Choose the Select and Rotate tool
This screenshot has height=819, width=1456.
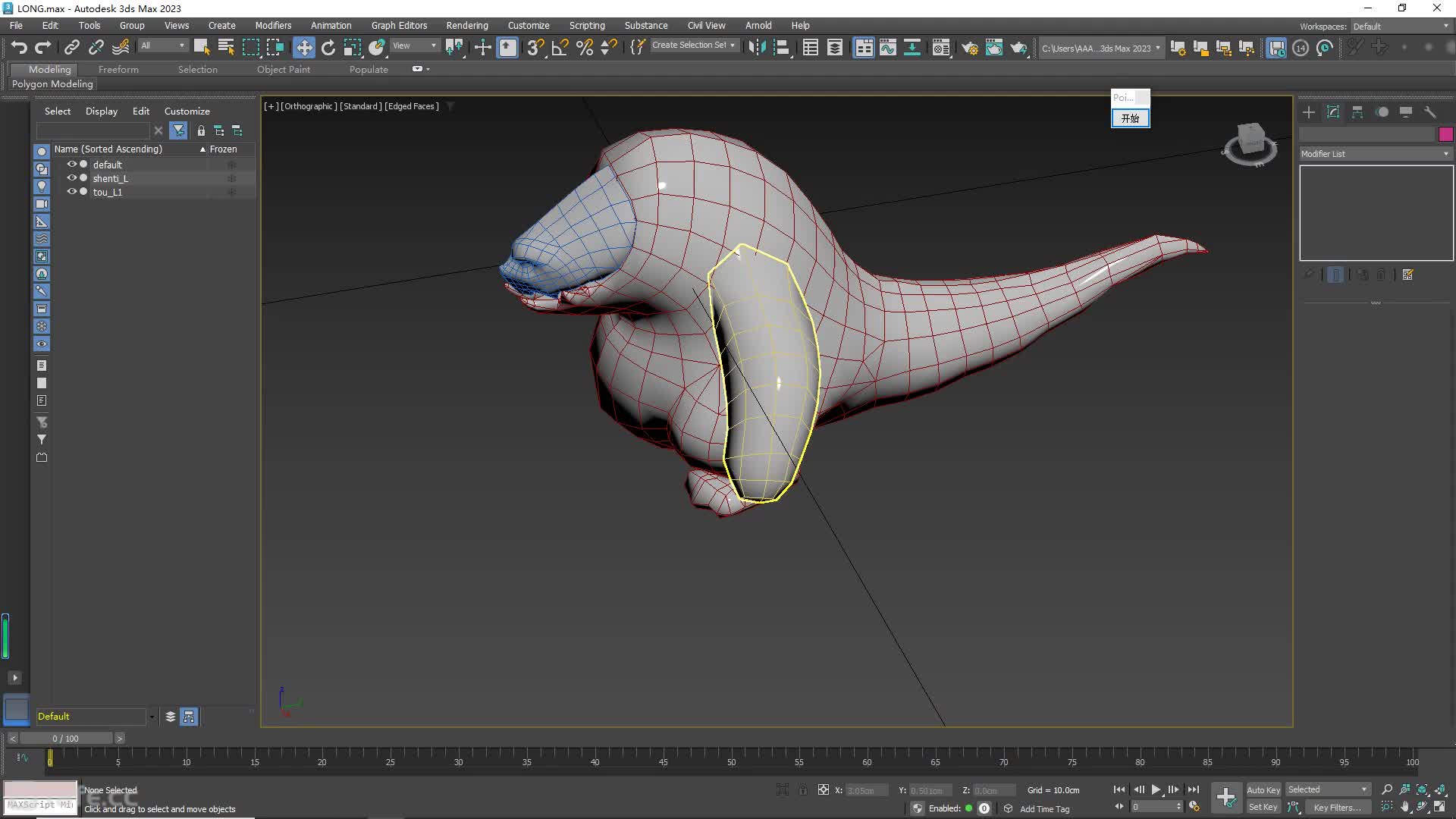click(328, 48)
